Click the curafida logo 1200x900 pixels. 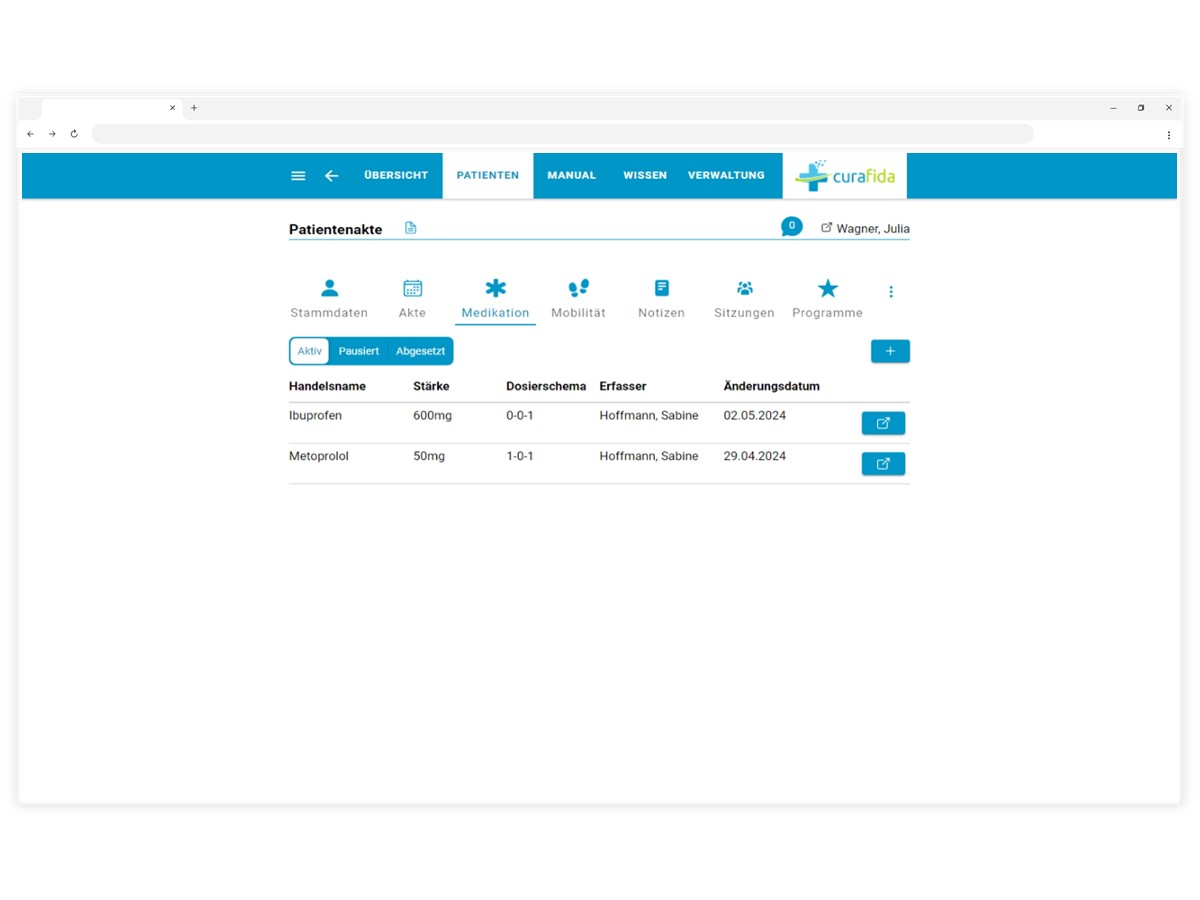coord(845,176)
